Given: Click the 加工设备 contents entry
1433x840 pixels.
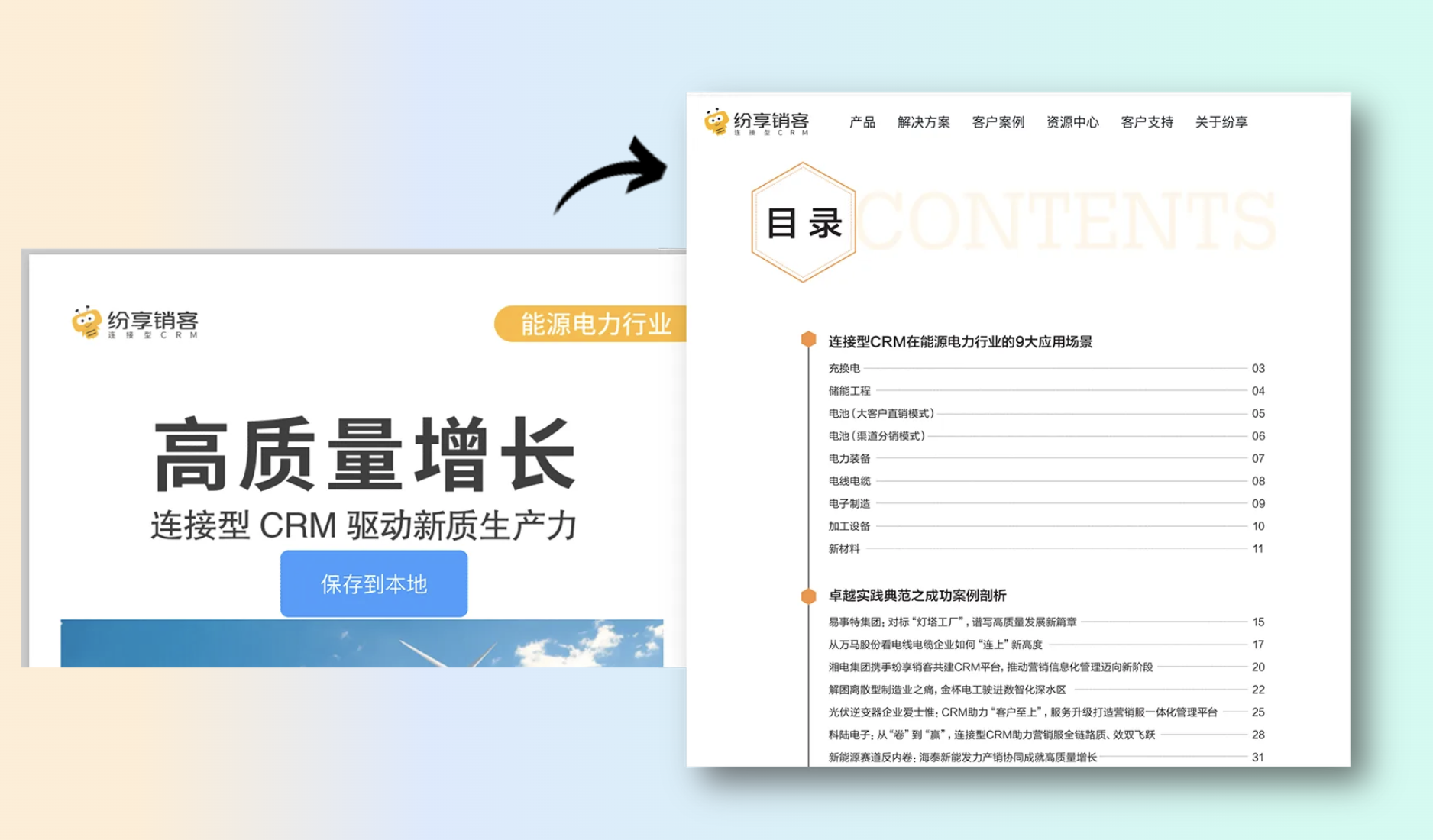Looking at the screenshot, I should coord(1046,526).
